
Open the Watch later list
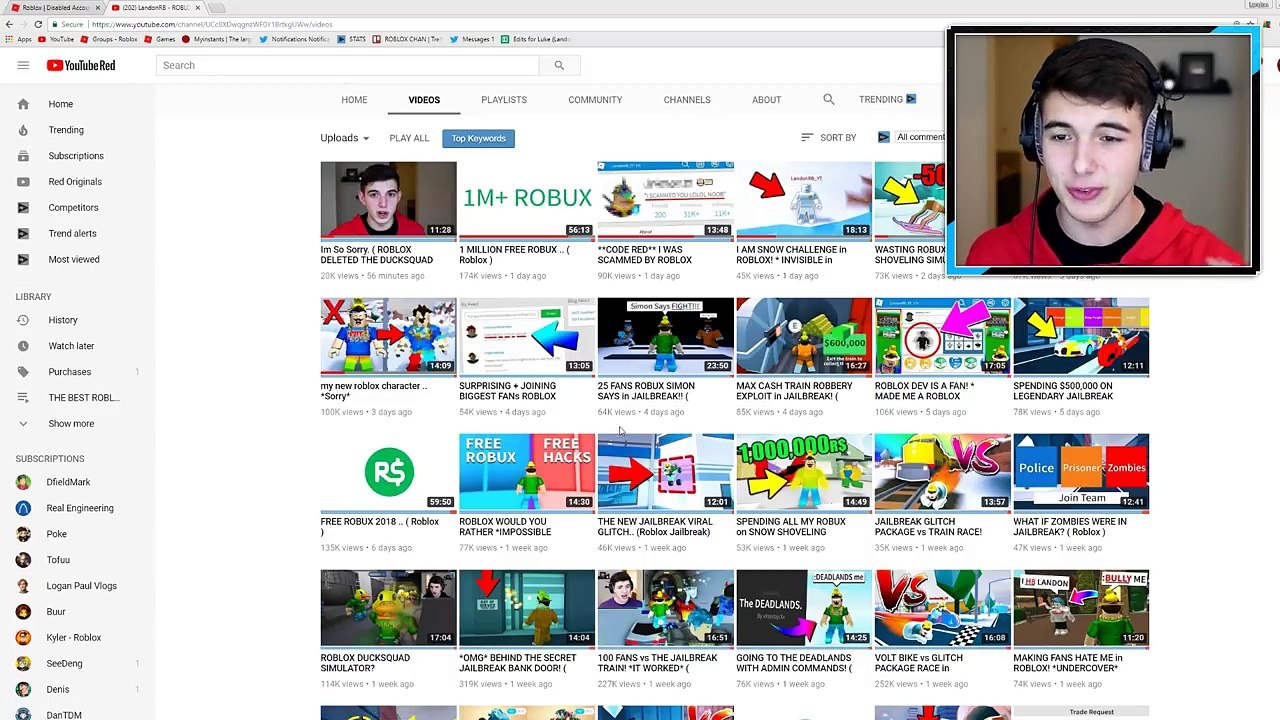click(71, 346)
